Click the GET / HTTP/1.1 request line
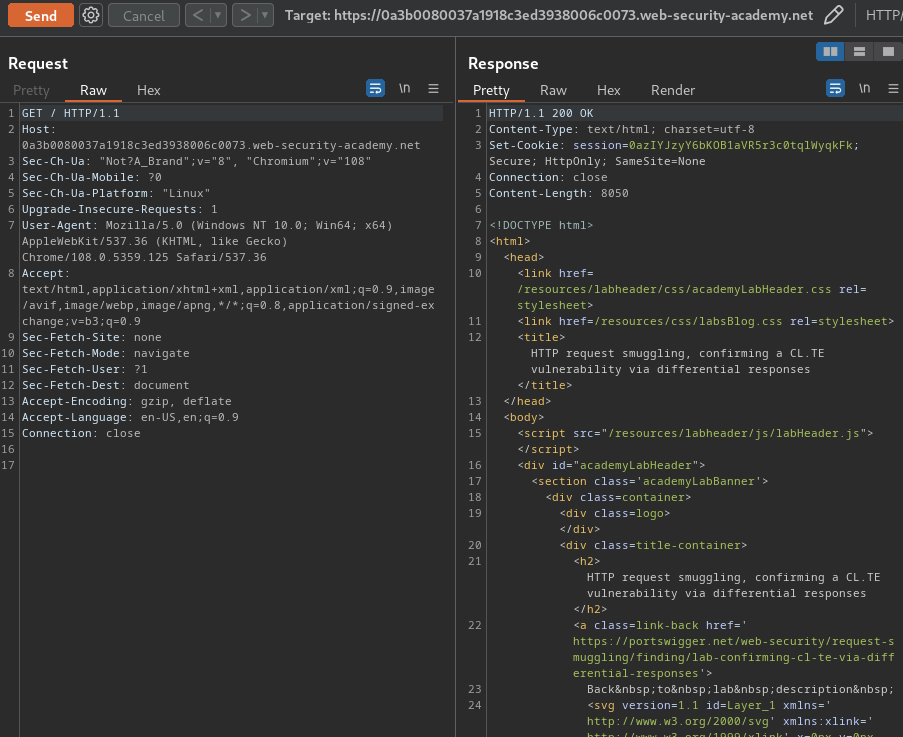The width and height of the screenshot is (903, 737). [71, 113]
